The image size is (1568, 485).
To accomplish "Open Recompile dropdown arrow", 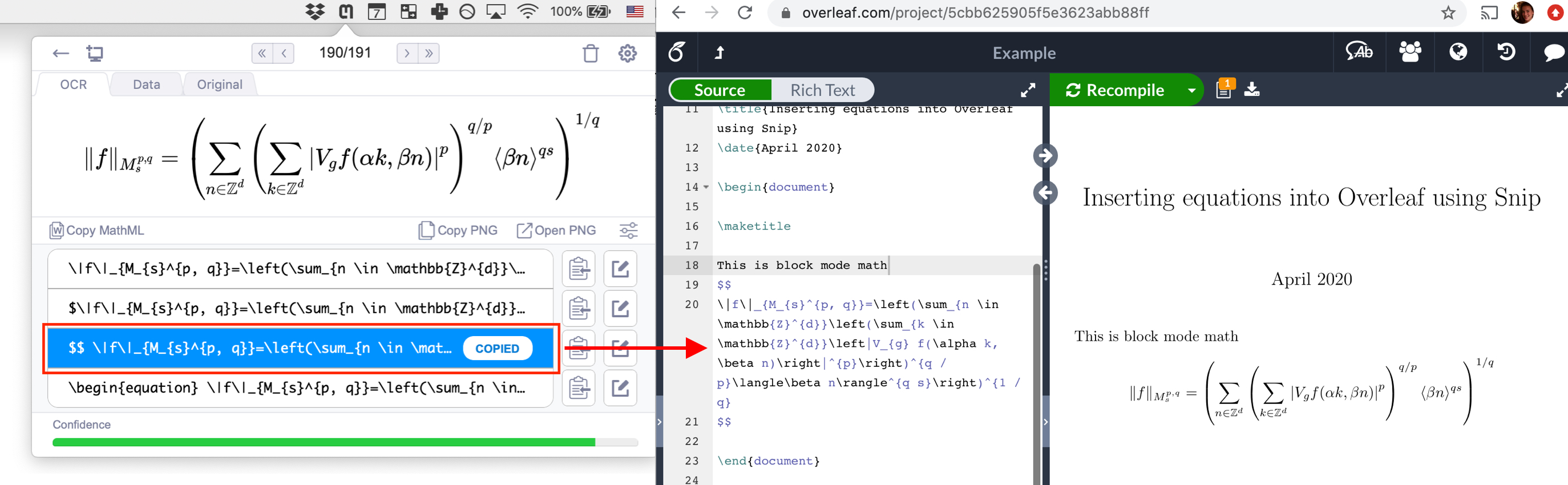I will [1191, 90].
